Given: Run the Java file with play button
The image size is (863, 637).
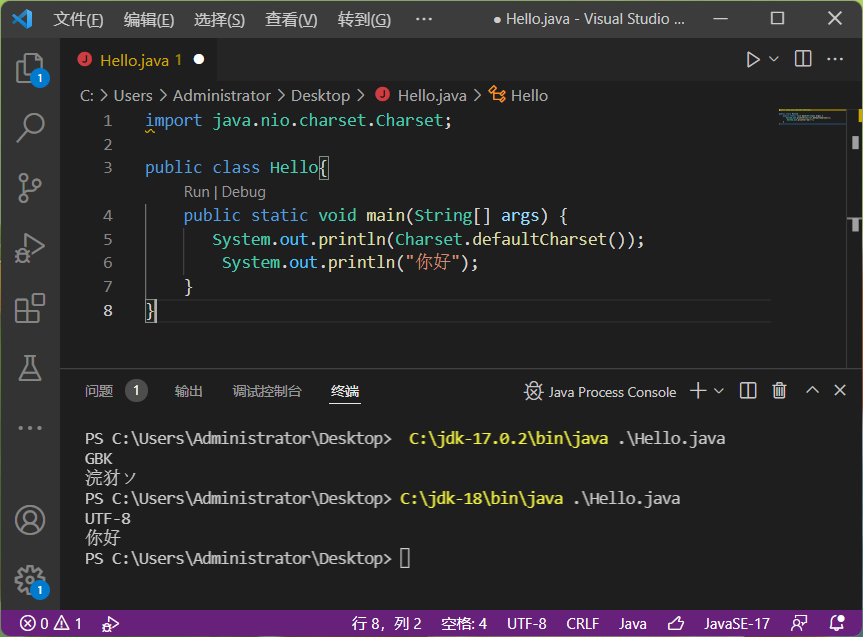Looking at the screenshot, I should [x=752, y=59].
